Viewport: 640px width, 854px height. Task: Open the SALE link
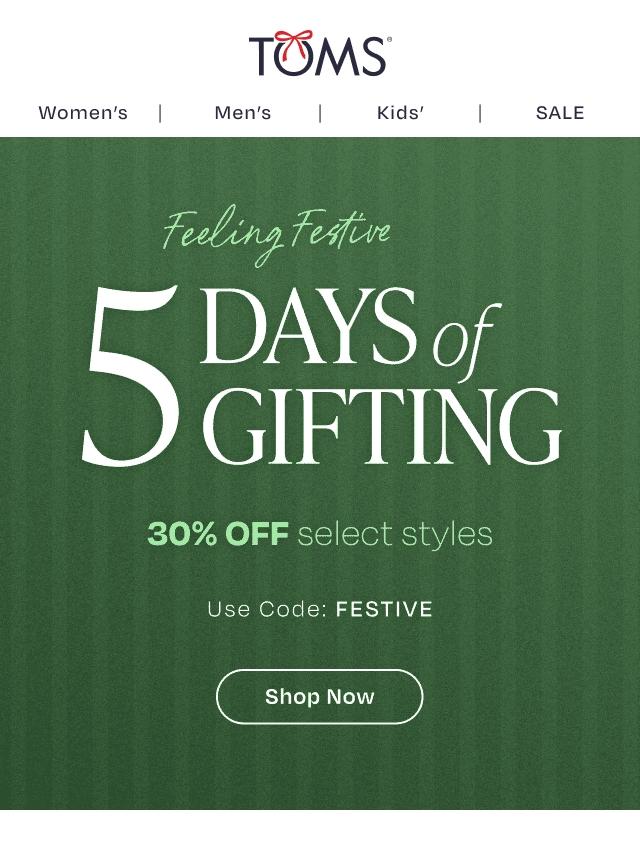pos(560,113)
